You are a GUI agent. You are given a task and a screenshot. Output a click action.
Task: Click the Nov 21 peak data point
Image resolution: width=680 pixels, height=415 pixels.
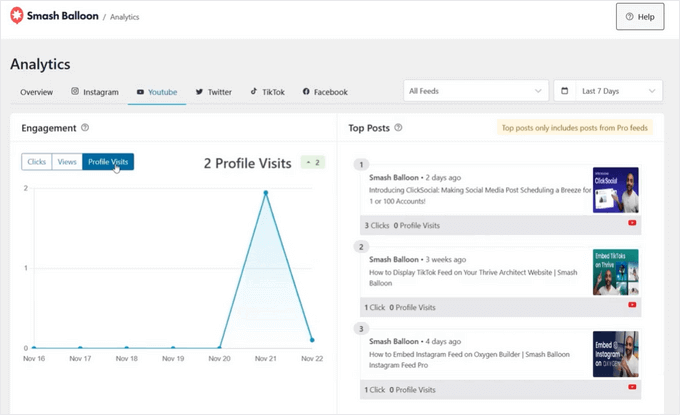click(265, 193)
